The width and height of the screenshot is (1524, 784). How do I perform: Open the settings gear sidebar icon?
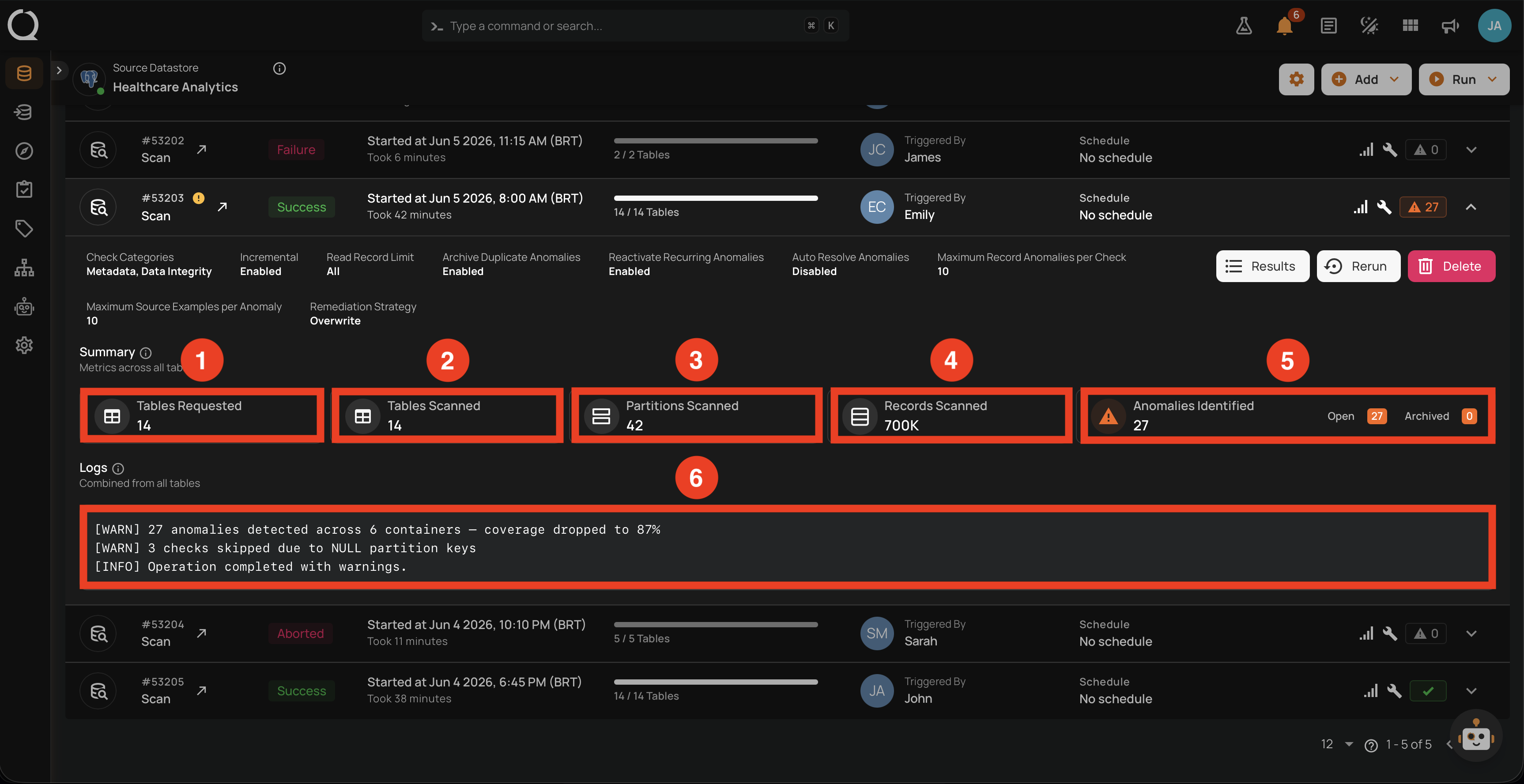pos(24,345)
